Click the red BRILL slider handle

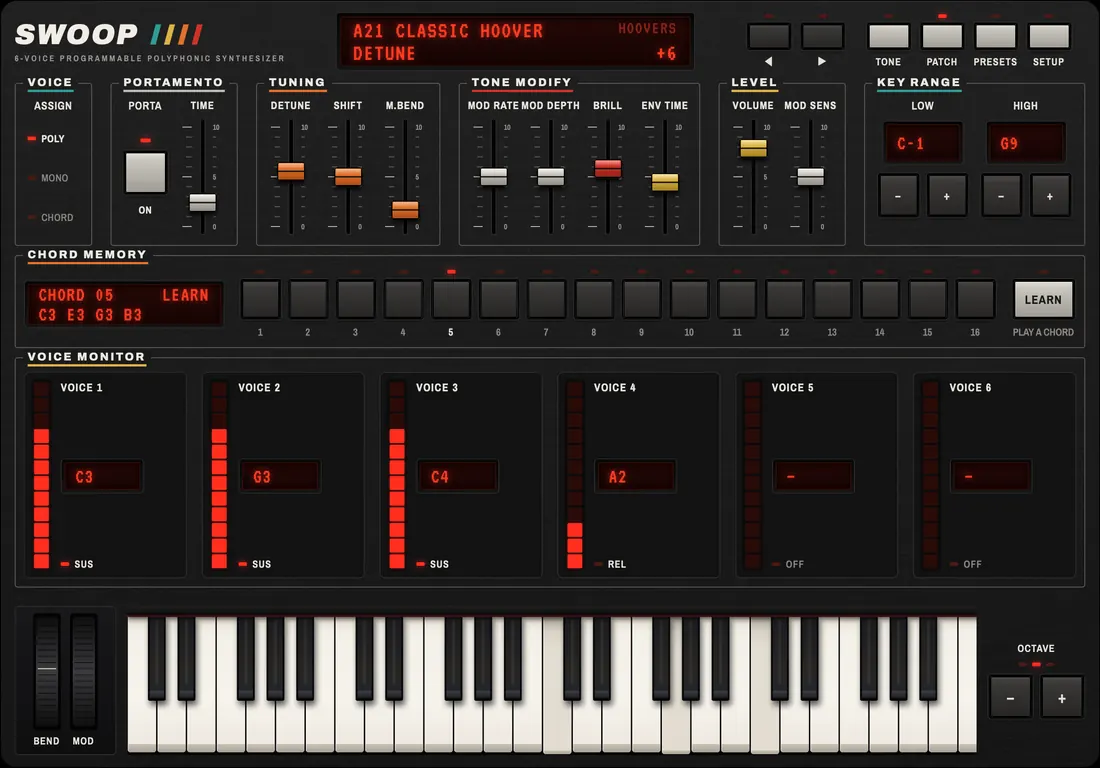(608, 168)
